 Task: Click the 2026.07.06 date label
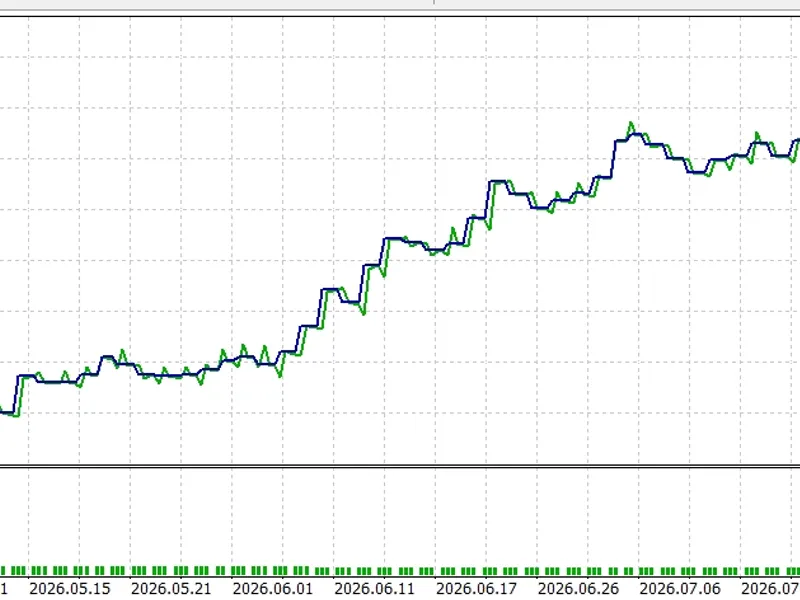click(680, 589)
